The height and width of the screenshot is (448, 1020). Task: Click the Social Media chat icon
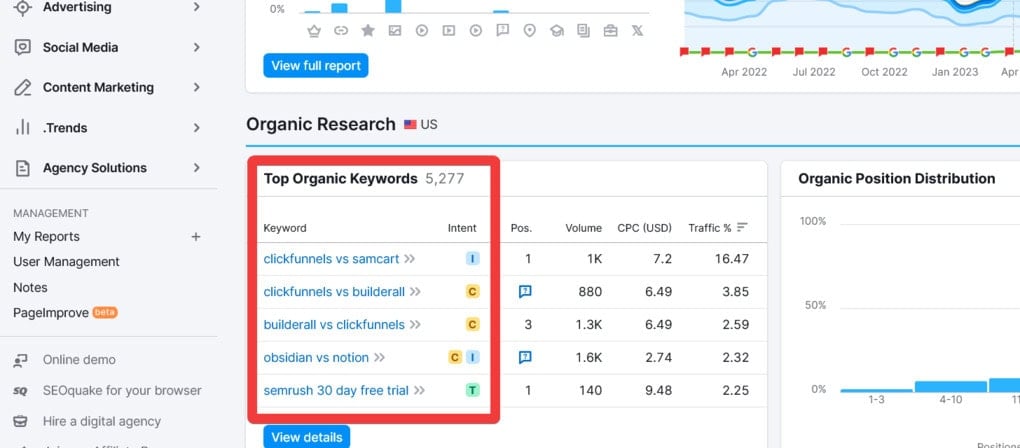pyautogui.click(x=23, y=47)
